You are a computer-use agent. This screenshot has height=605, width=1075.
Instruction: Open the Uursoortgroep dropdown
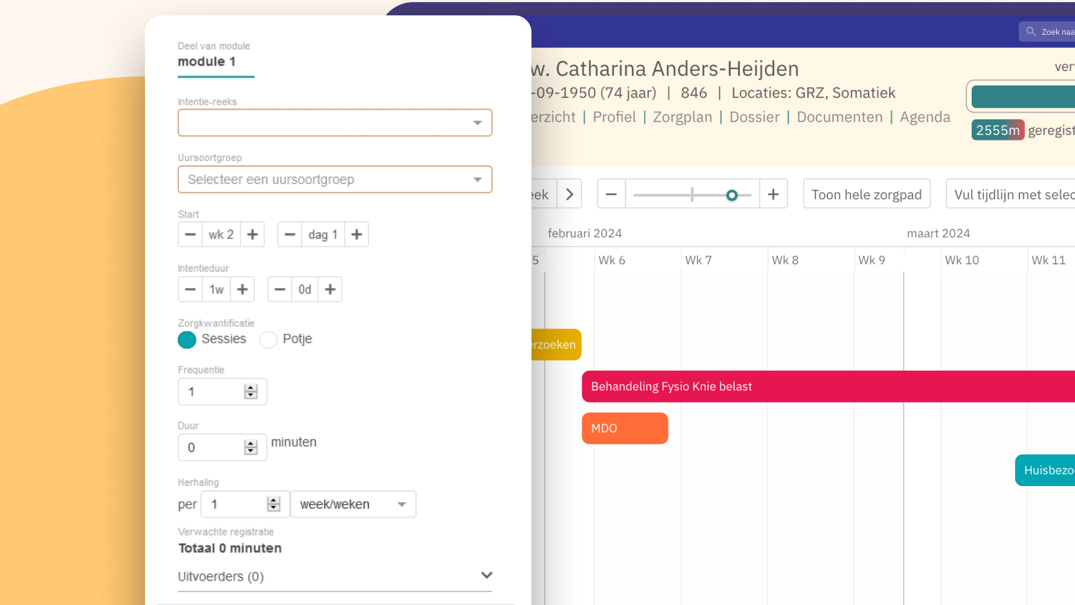pyautogui.click(x=335, y=180)
